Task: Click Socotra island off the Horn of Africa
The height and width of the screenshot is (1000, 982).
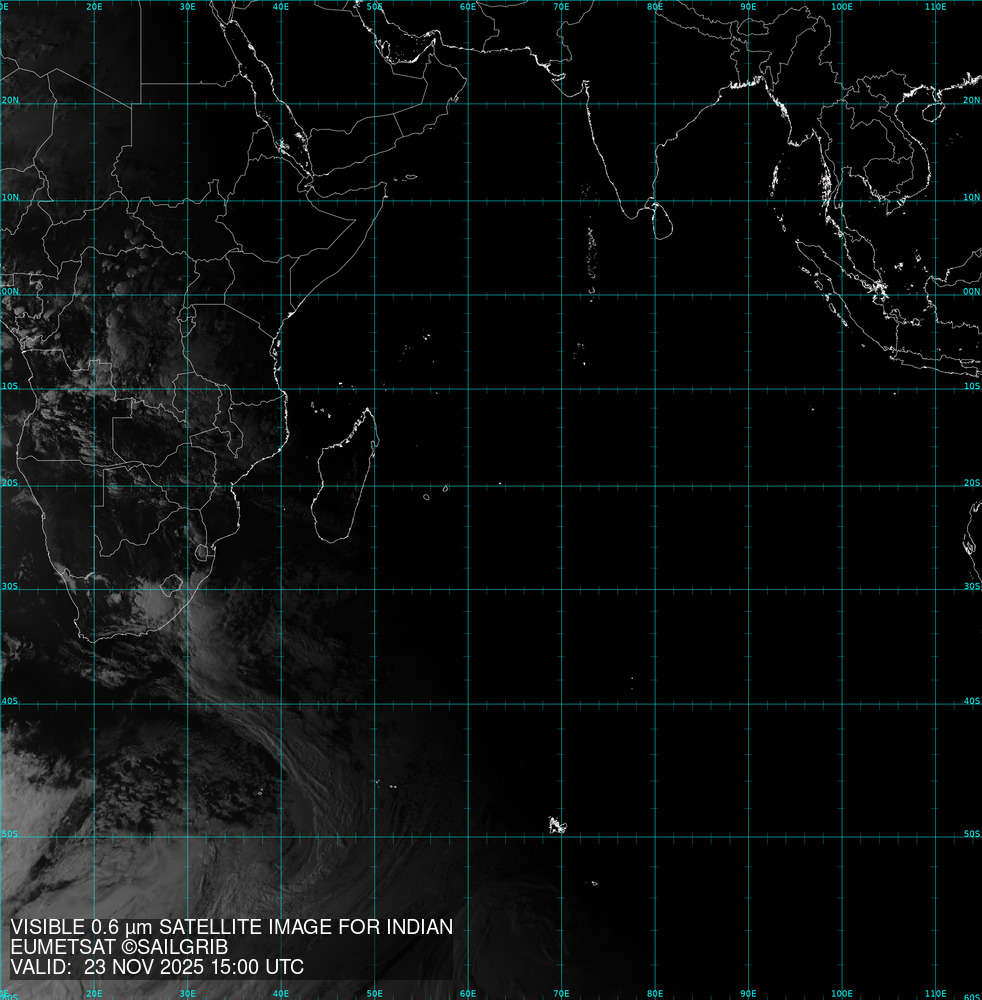Action: point(410,178)
